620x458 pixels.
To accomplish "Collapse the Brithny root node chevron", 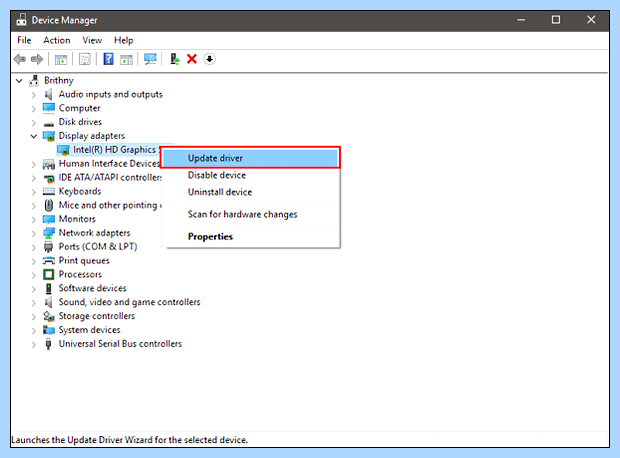I will [x=19, y=81].
